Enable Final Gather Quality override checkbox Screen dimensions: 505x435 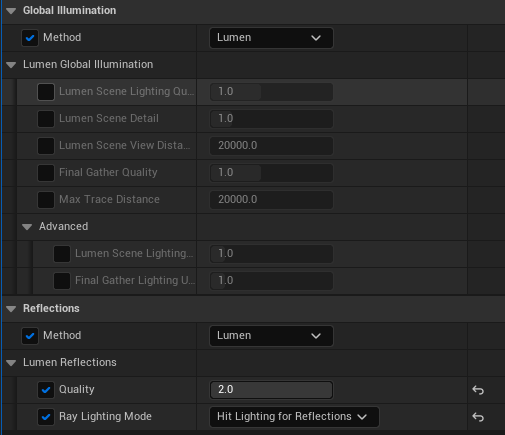[x=46, y=173]
